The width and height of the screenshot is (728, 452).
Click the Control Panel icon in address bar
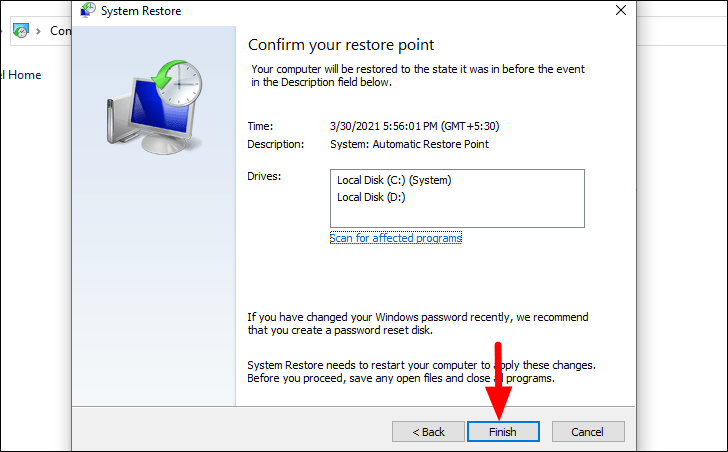pos(21,31)
